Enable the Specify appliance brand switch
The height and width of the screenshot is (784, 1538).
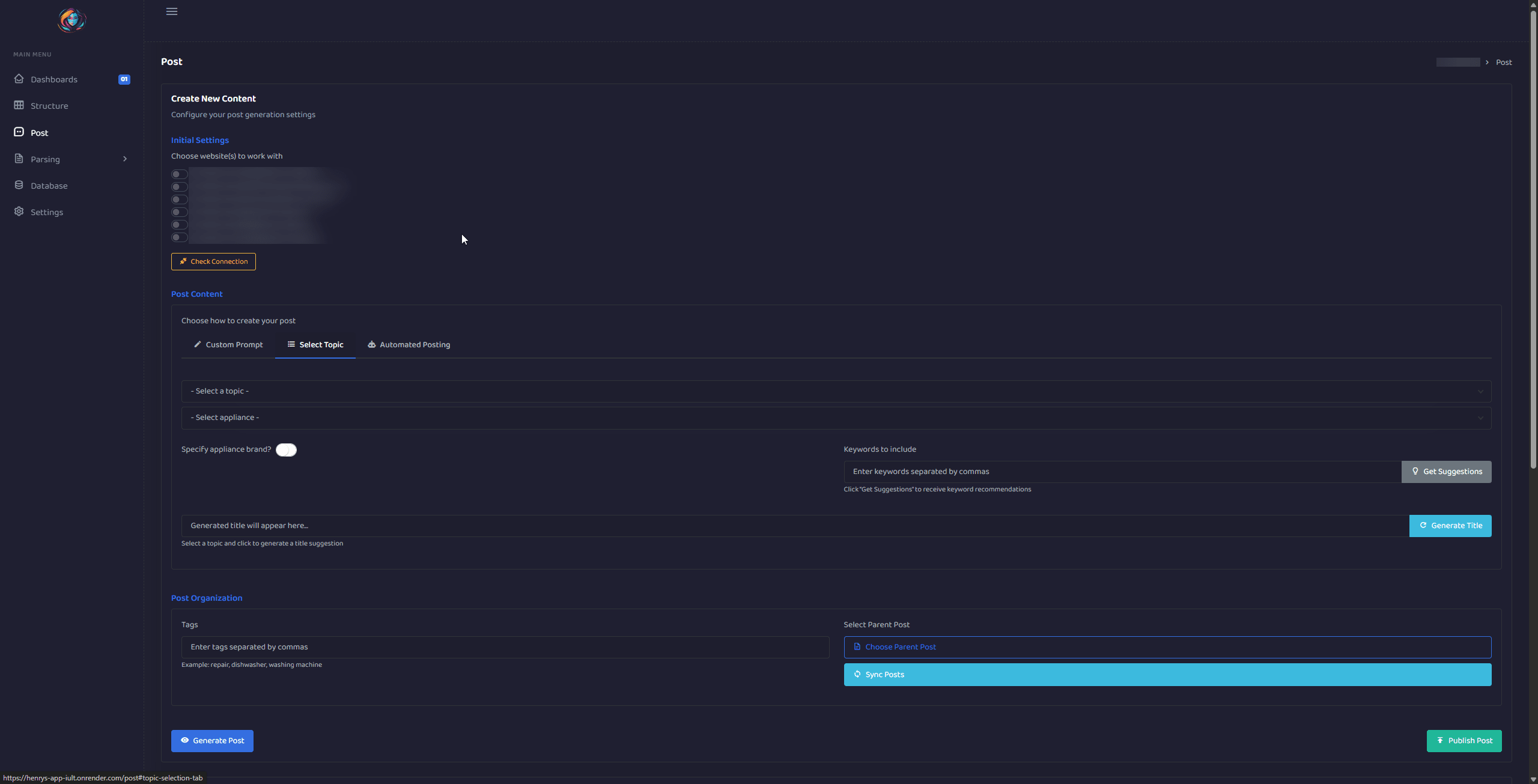coord(286,450)
